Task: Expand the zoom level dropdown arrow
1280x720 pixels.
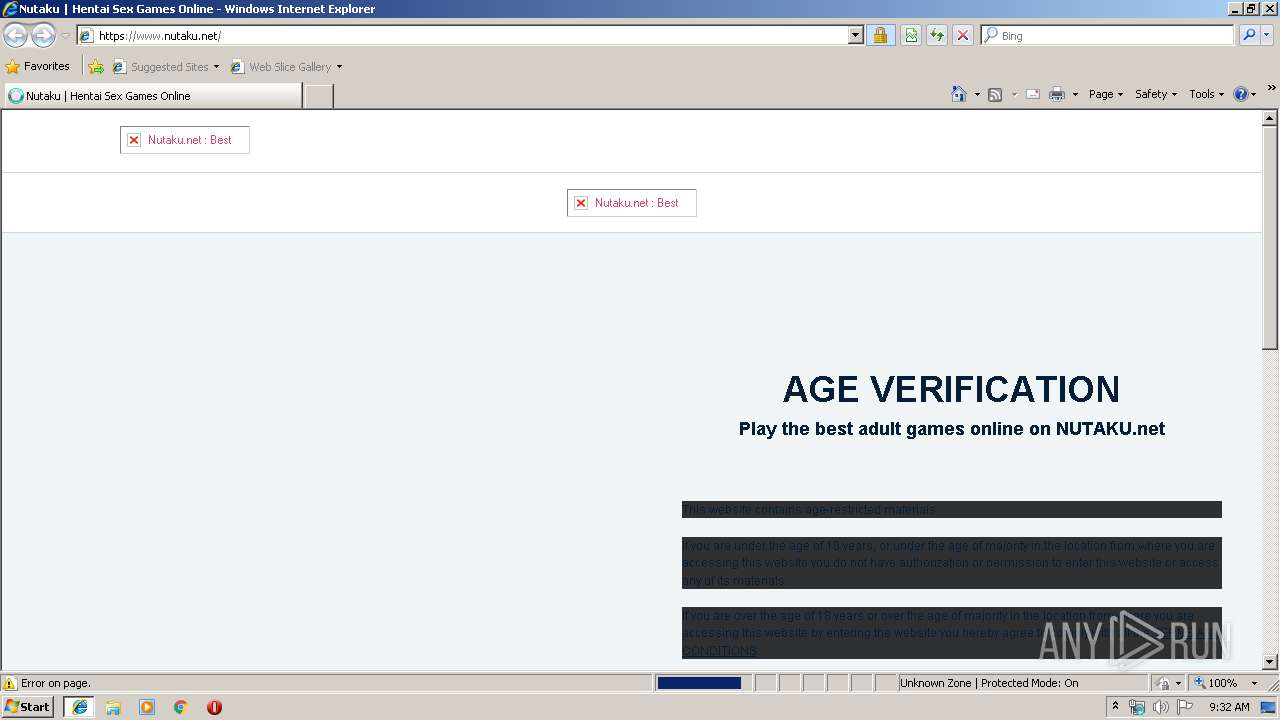Action: 1254,683
